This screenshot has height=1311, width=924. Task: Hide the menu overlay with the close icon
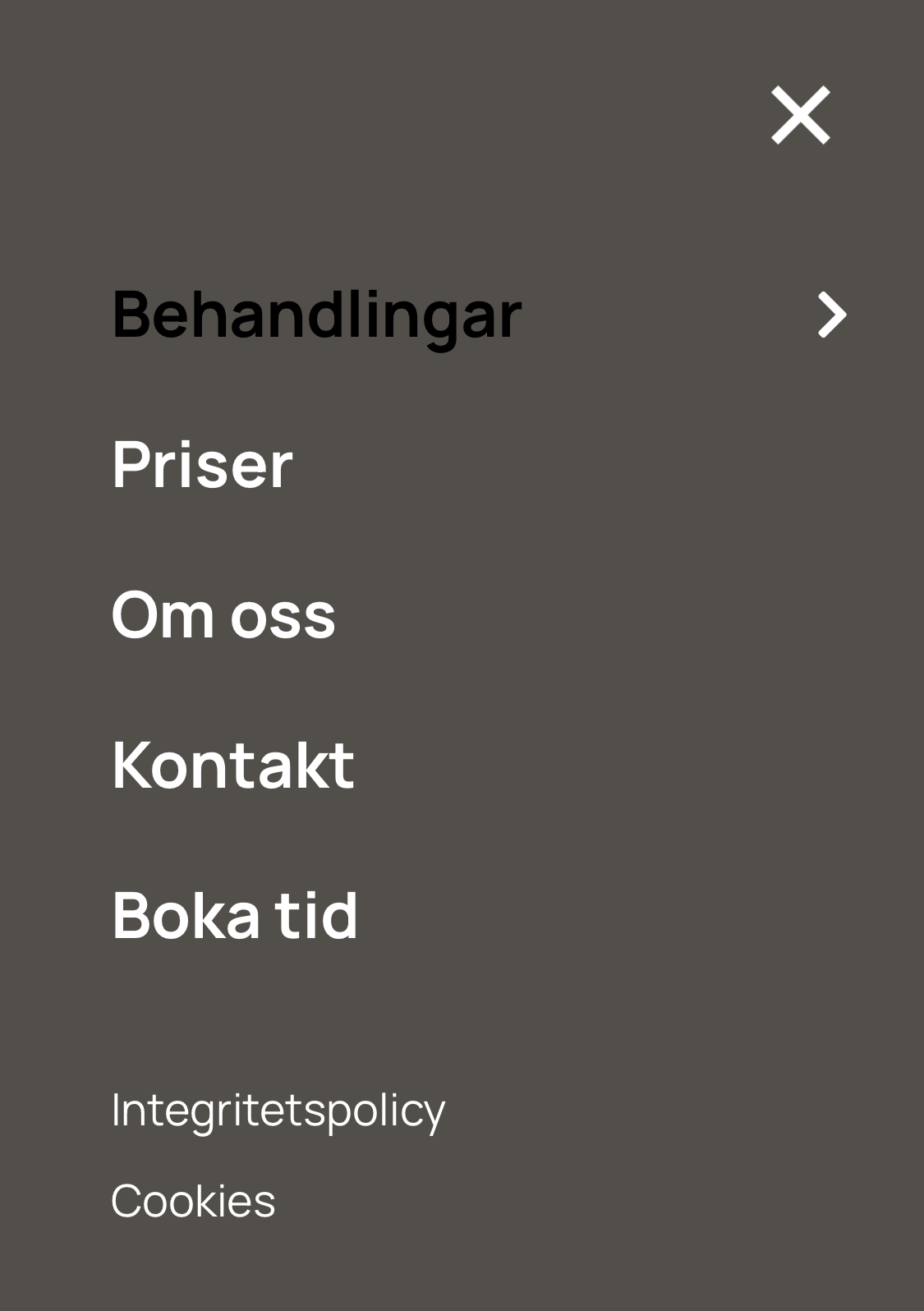click(800, 115)
